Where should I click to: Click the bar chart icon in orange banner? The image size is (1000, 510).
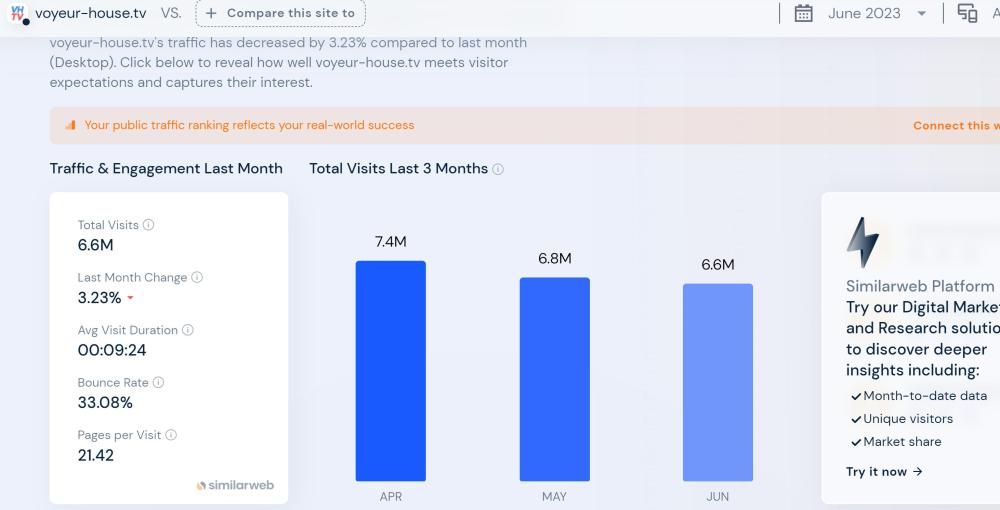[70, 125]
